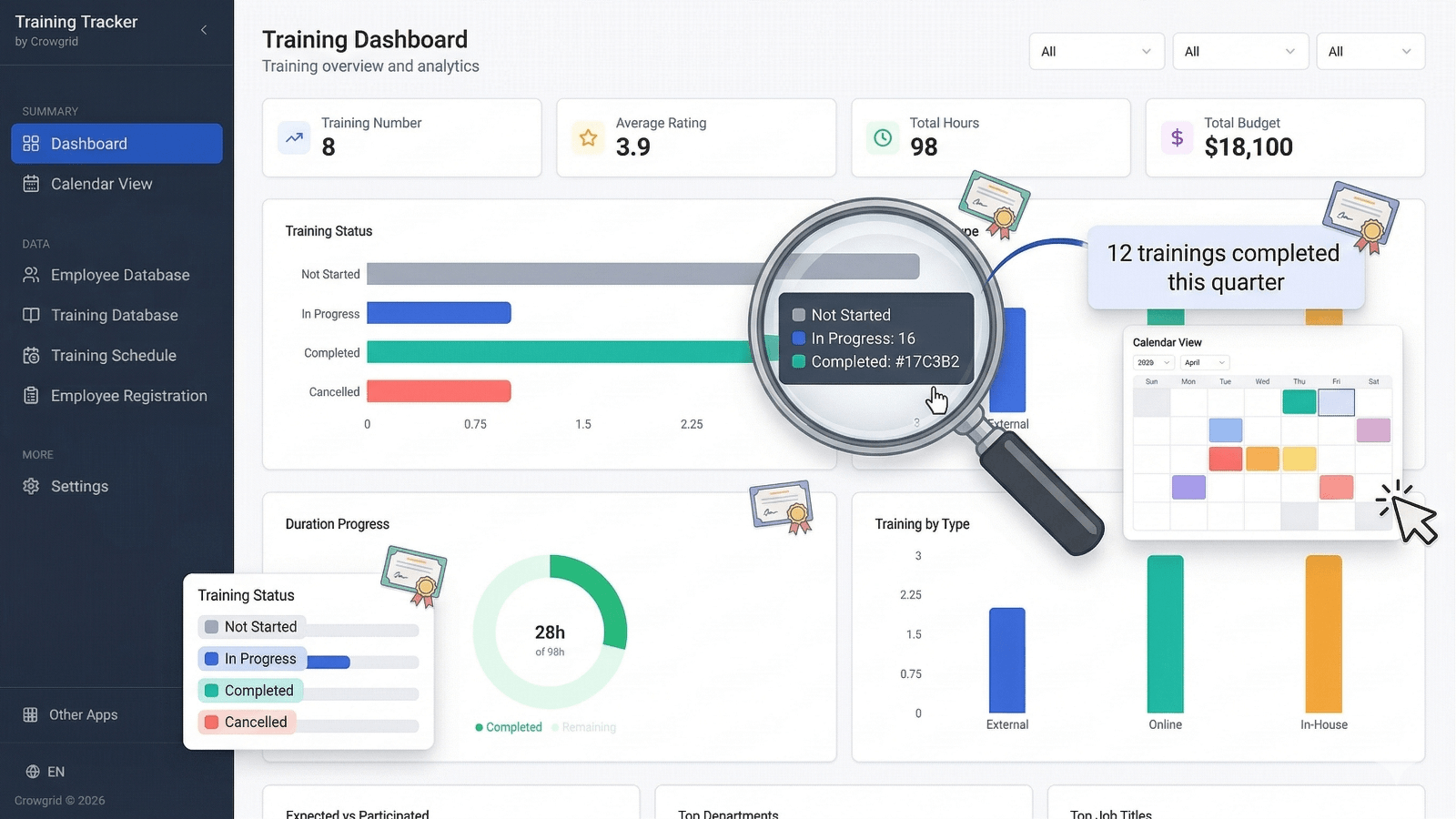
Task: Select the blue event under Tue in calendar
Action: (1226, 430)
